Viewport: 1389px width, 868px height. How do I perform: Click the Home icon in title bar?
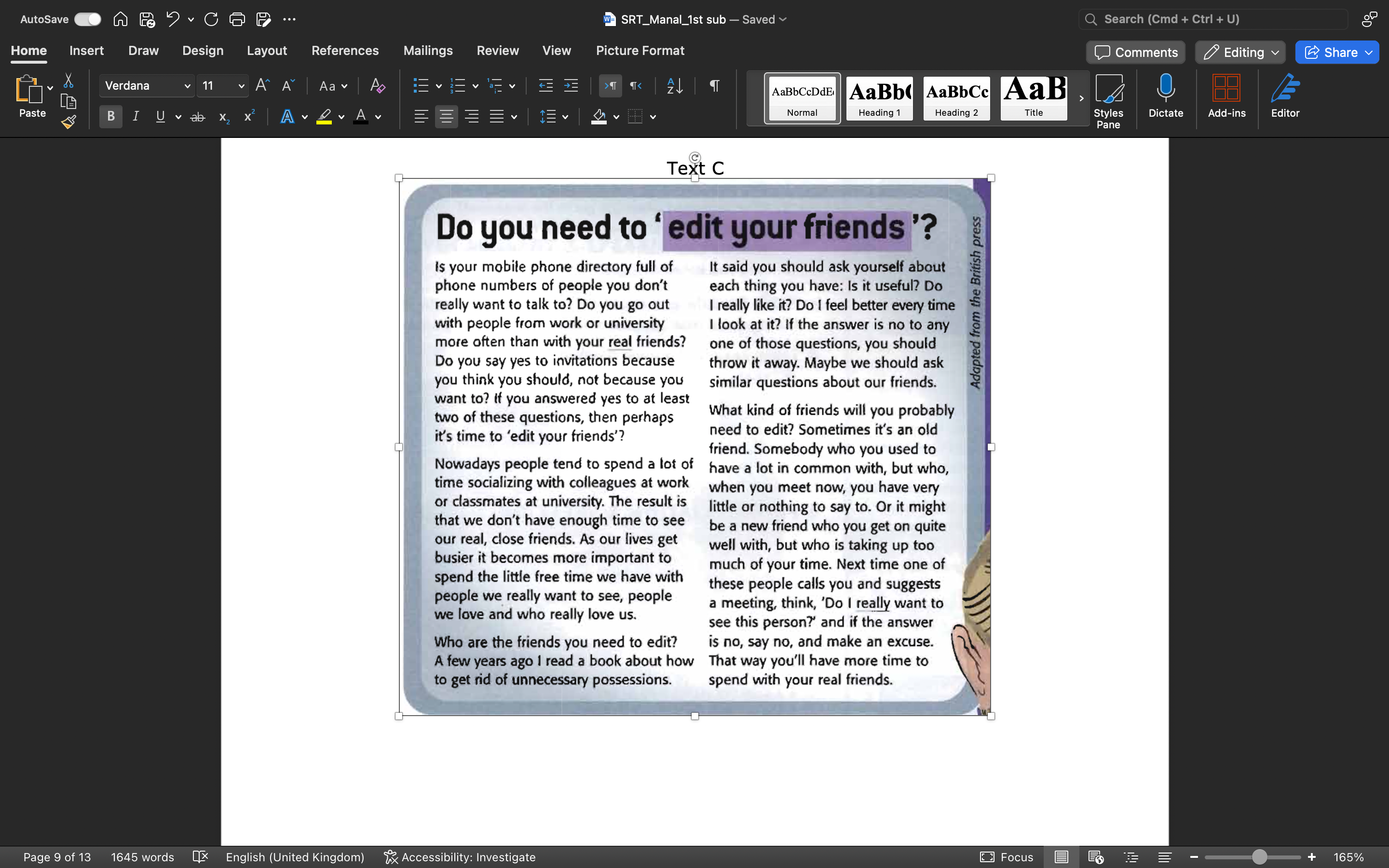(120, 19)
